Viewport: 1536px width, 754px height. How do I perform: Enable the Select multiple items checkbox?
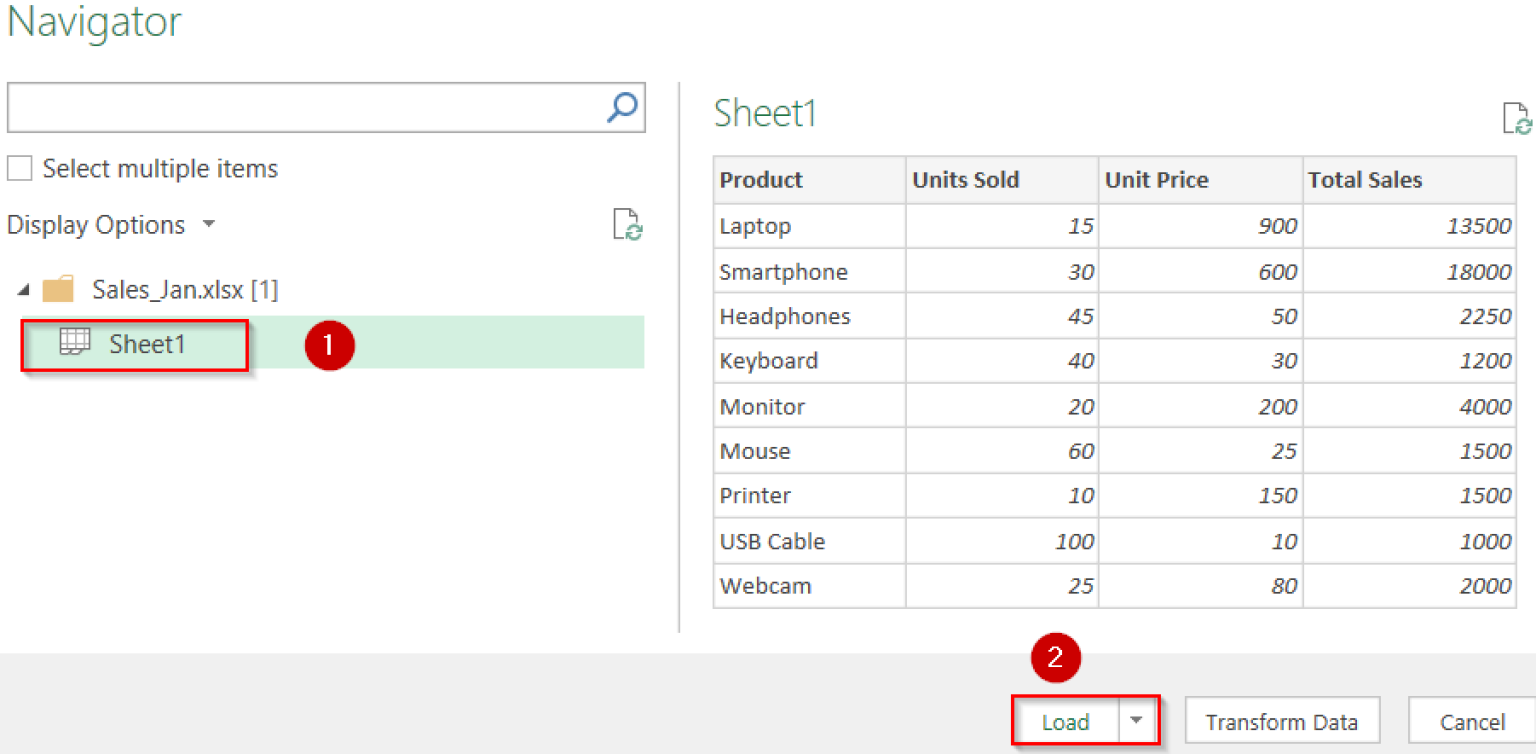coord(19,167)
